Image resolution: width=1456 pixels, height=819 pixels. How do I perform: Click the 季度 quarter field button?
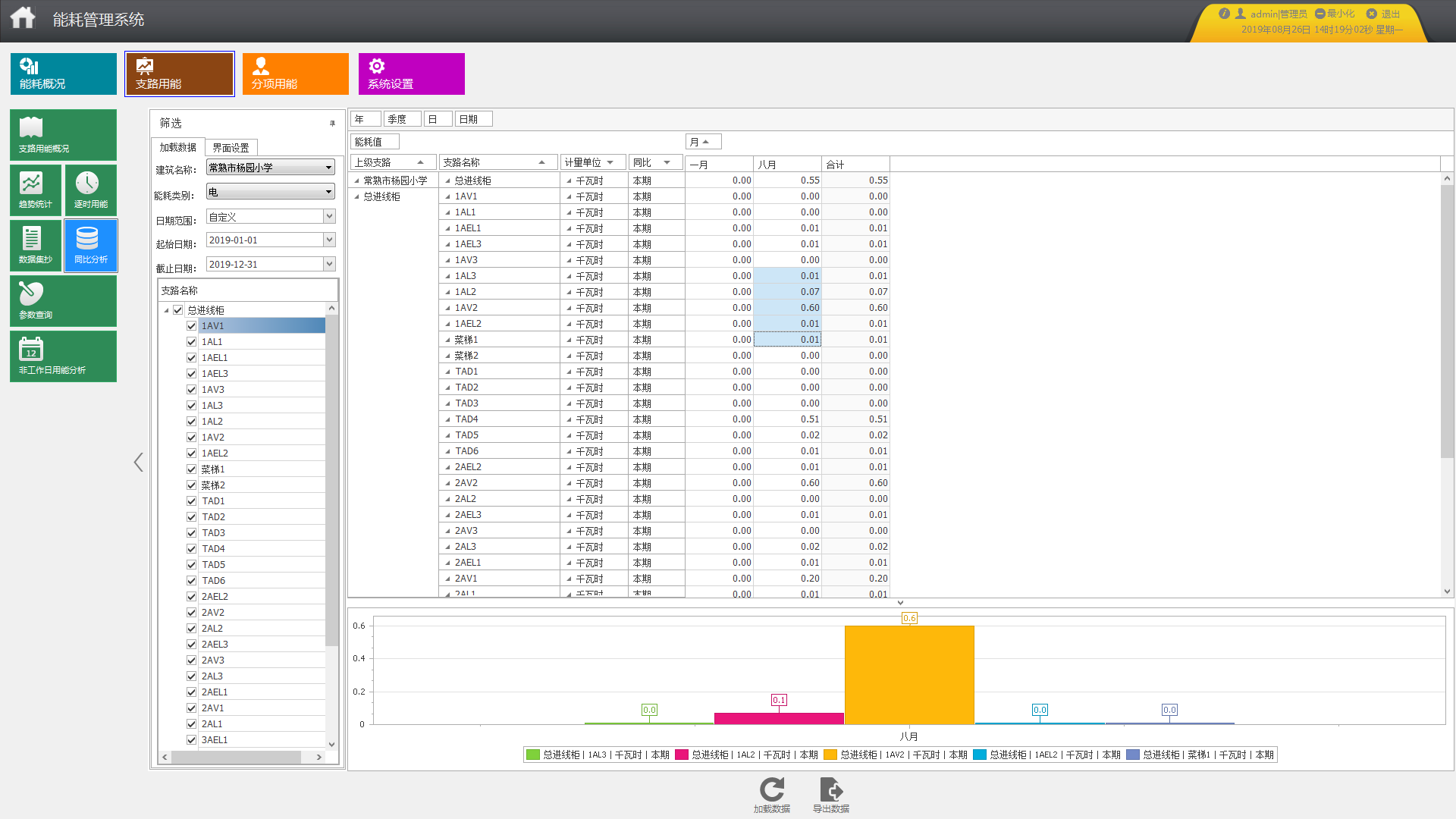(401, 119)
